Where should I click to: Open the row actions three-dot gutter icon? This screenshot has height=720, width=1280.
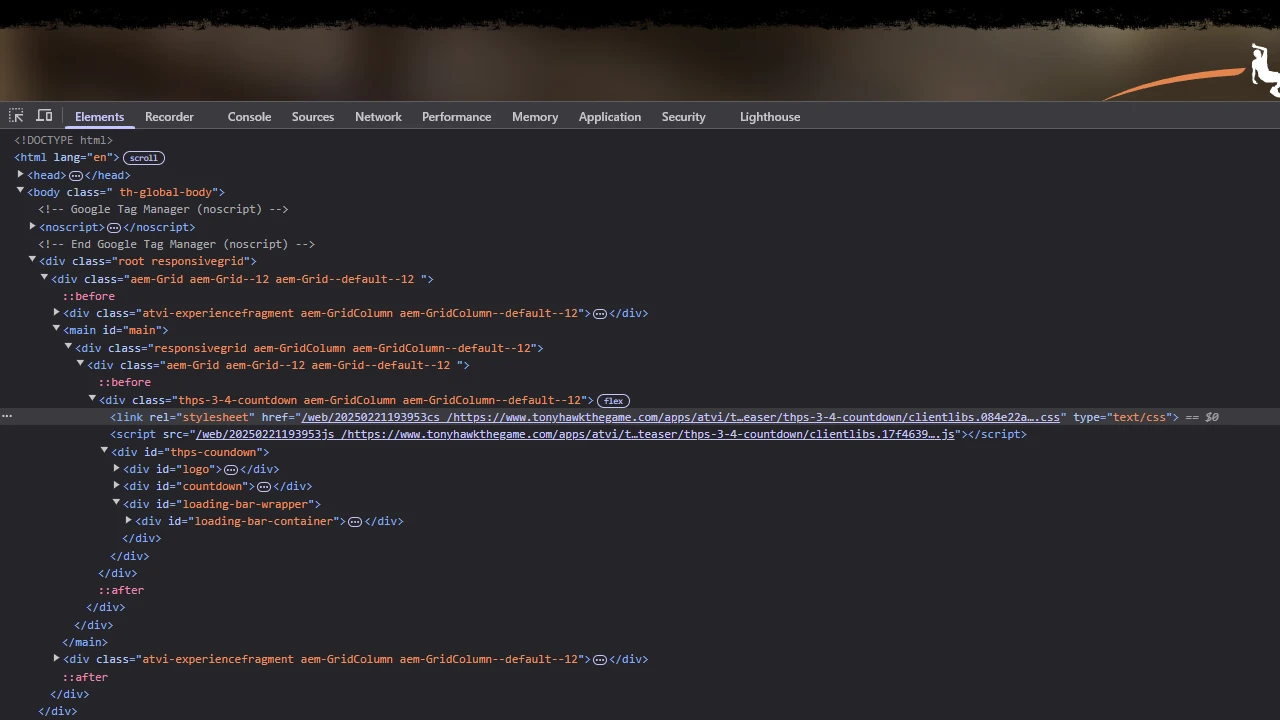click(6, 416)
